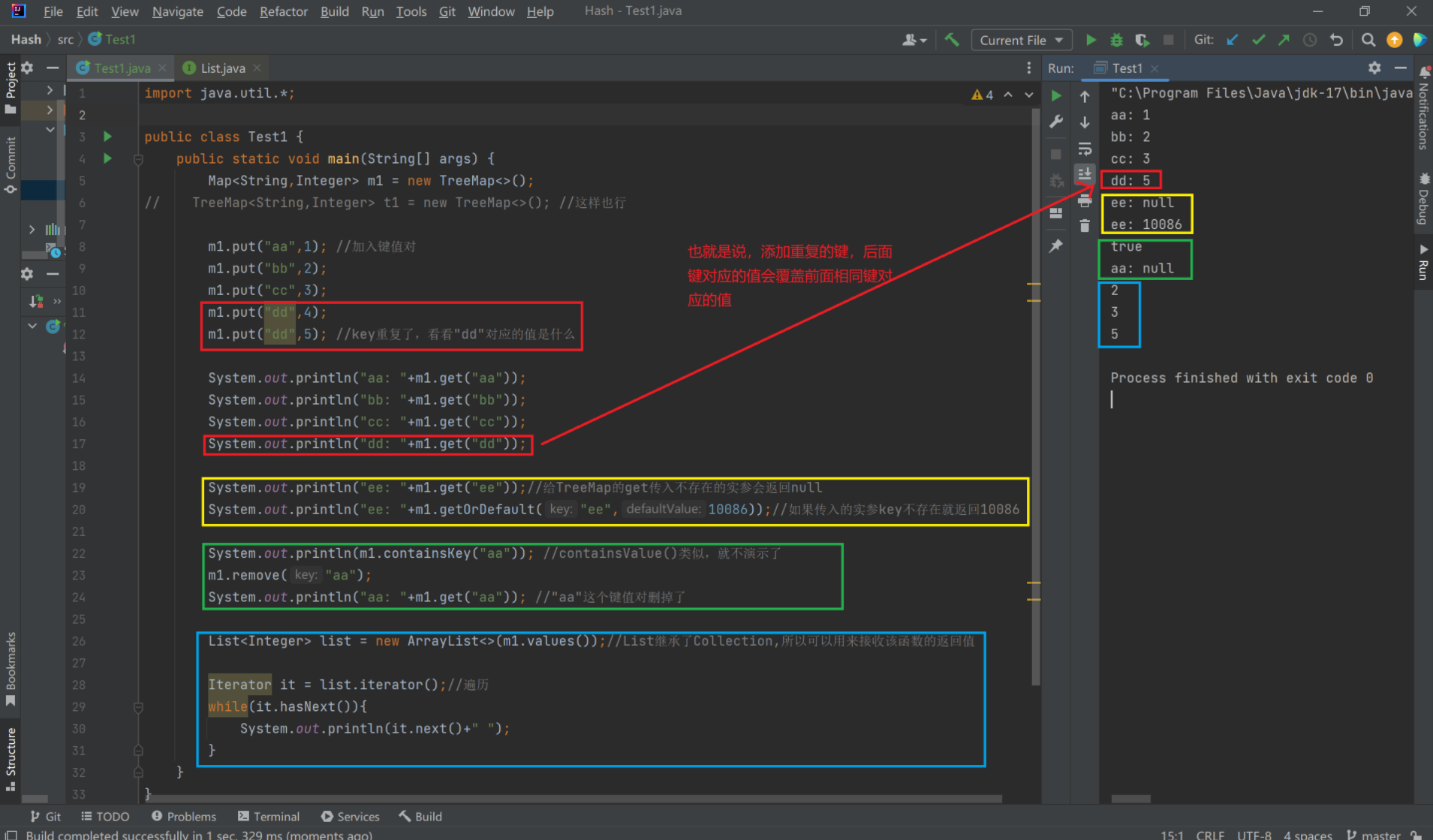Click the run gutter arrow beside main method
The image size is (1433, 840).
[x=107, y=158]
